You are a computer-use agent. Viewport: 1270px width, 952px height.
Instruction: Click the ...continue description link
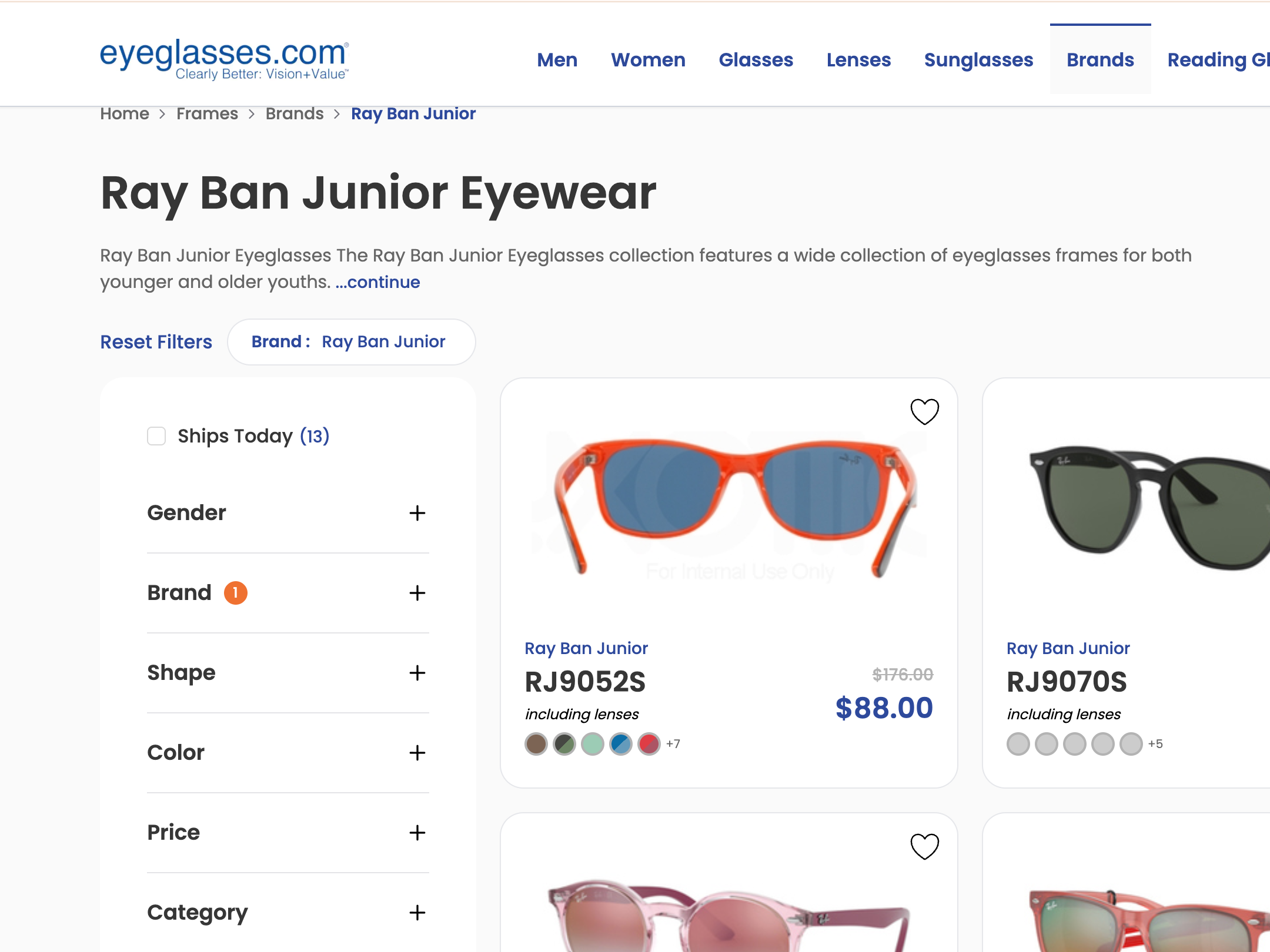[x=377, y=282]
